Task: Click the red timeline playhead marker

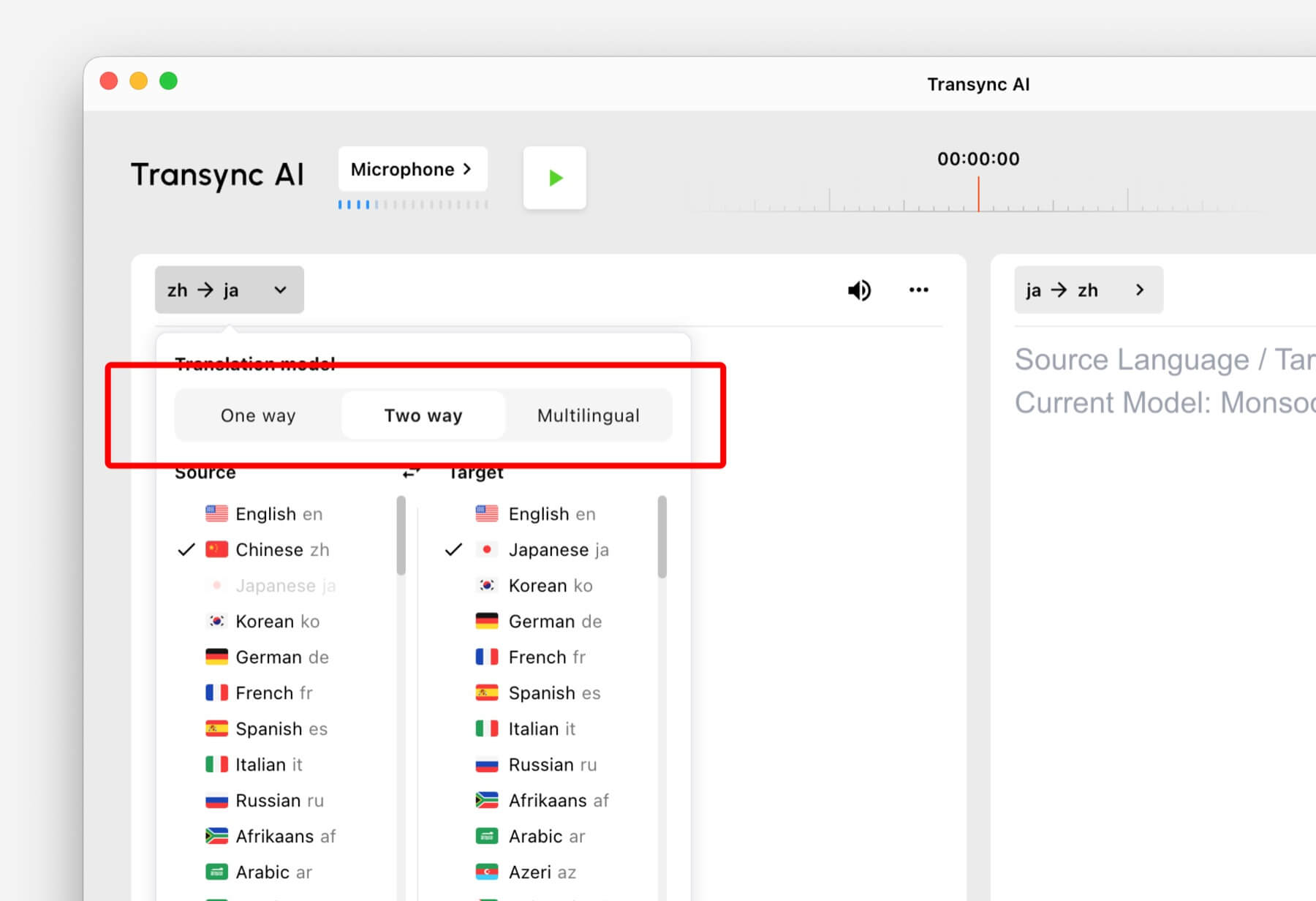Action: 978,194
